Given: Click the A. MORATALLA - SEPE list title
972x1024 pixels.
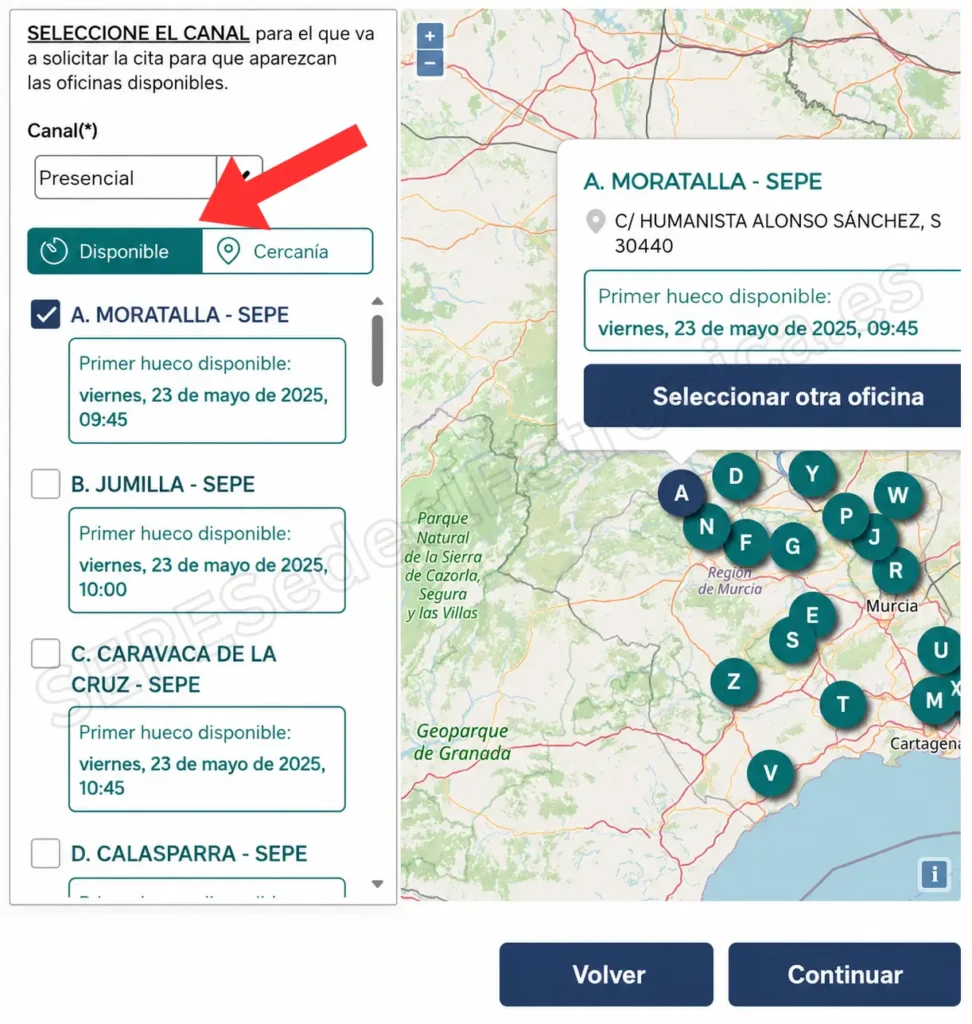Looking at the screenshot, I should point(180,315).
